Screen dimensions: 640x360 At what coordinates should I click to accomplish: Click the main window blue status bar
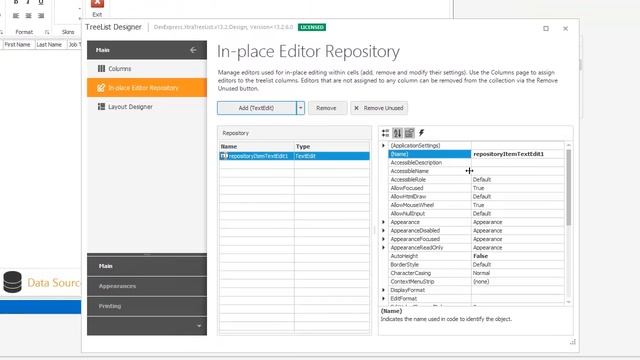[x=40, y=307]
